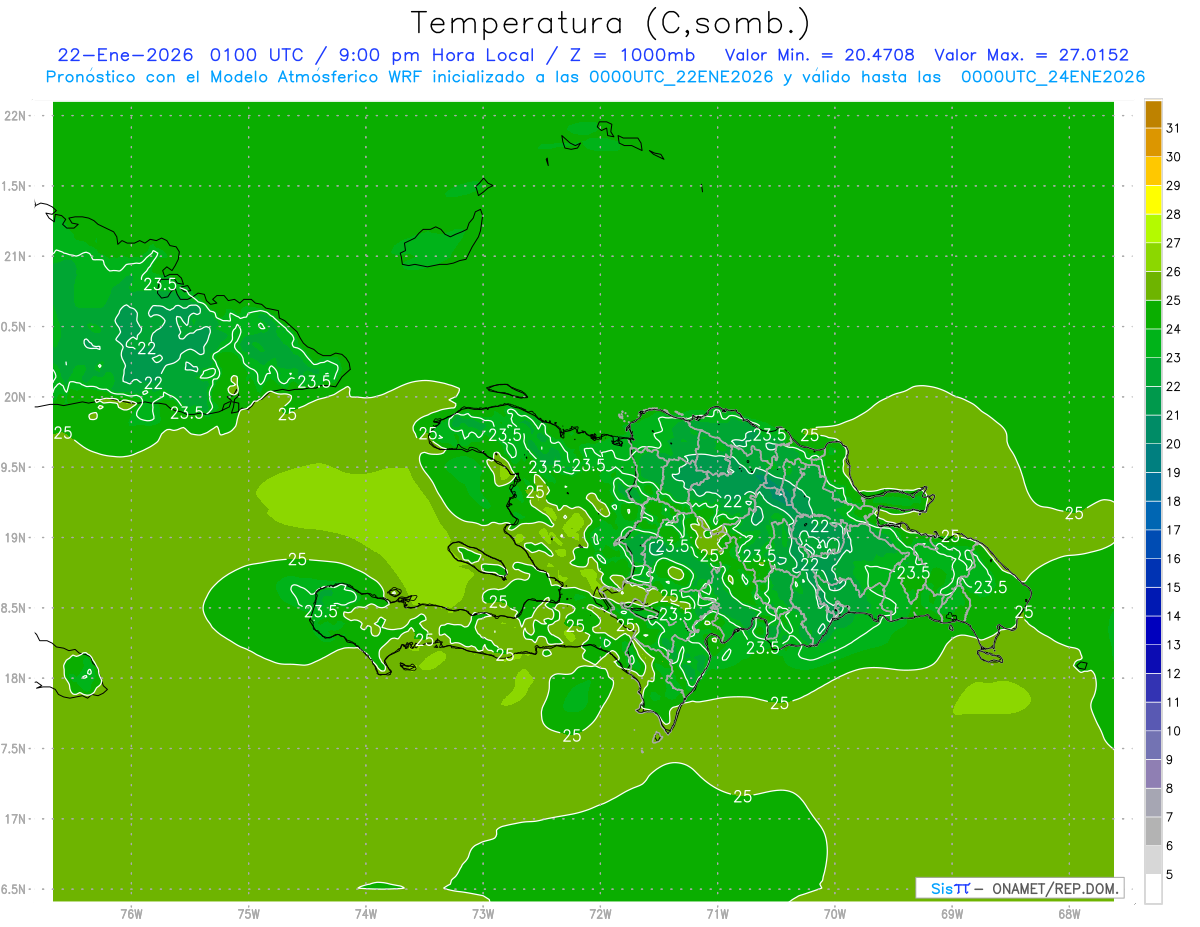Click the '31' colorbar legend label
Image resolution: width=1200 pixels, height=927 pixels.
pos(1174,128)
